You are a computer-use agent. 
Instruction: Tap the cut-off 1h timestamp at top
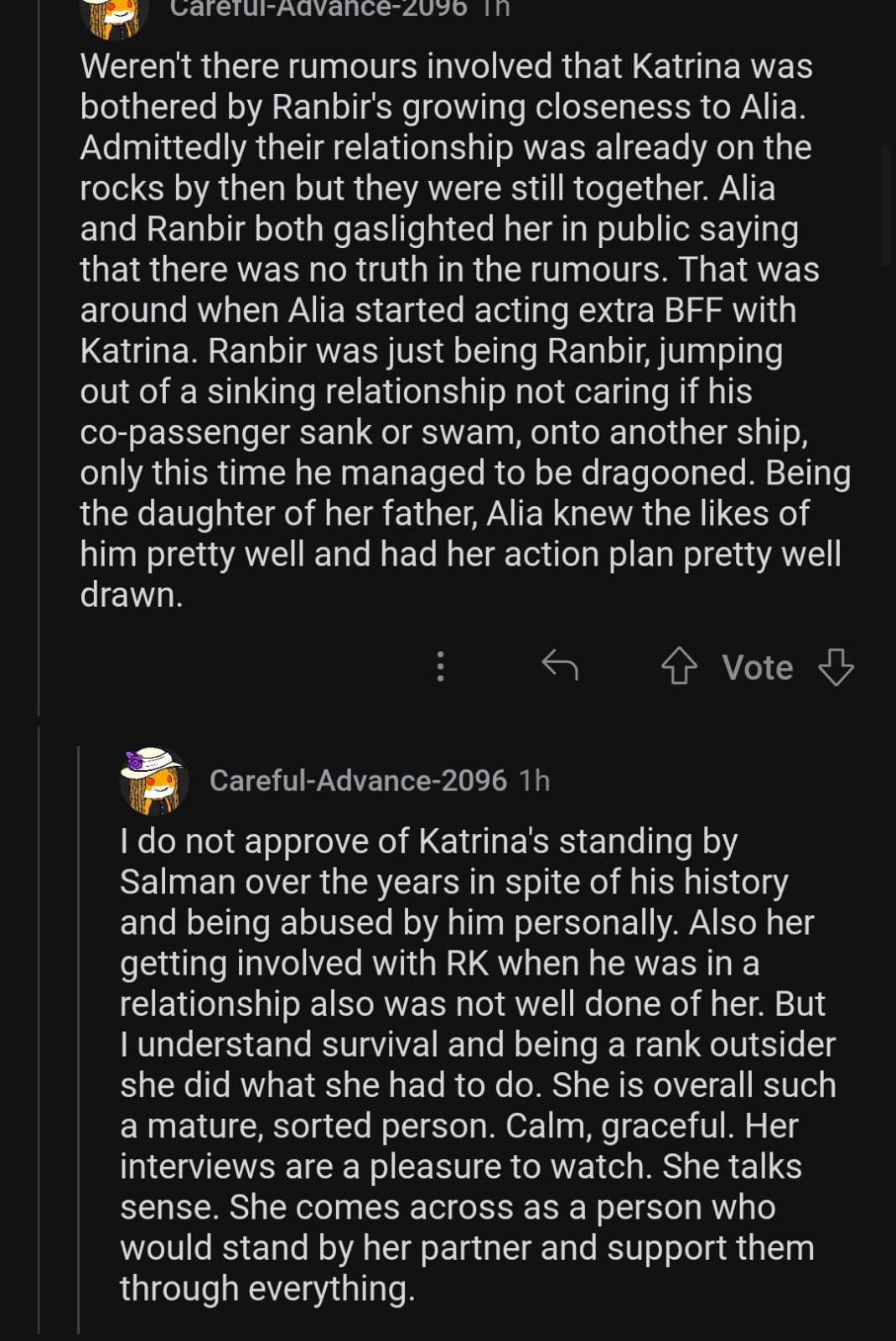point(496,8)
